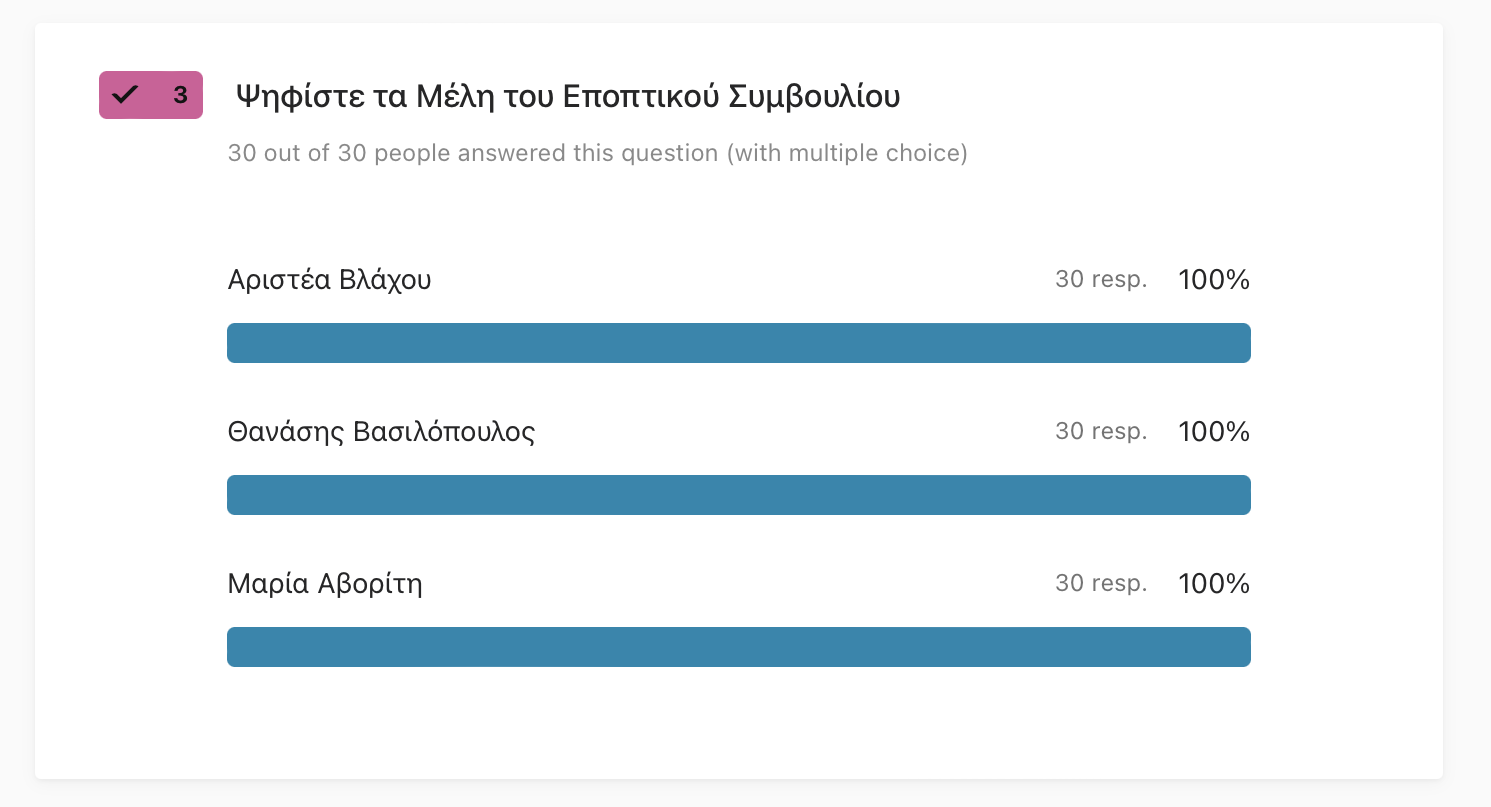Select the Μαρία Αβορίτη option label
The width and height of the screenshot is (1491, 807).
click(x=325, y=584)
